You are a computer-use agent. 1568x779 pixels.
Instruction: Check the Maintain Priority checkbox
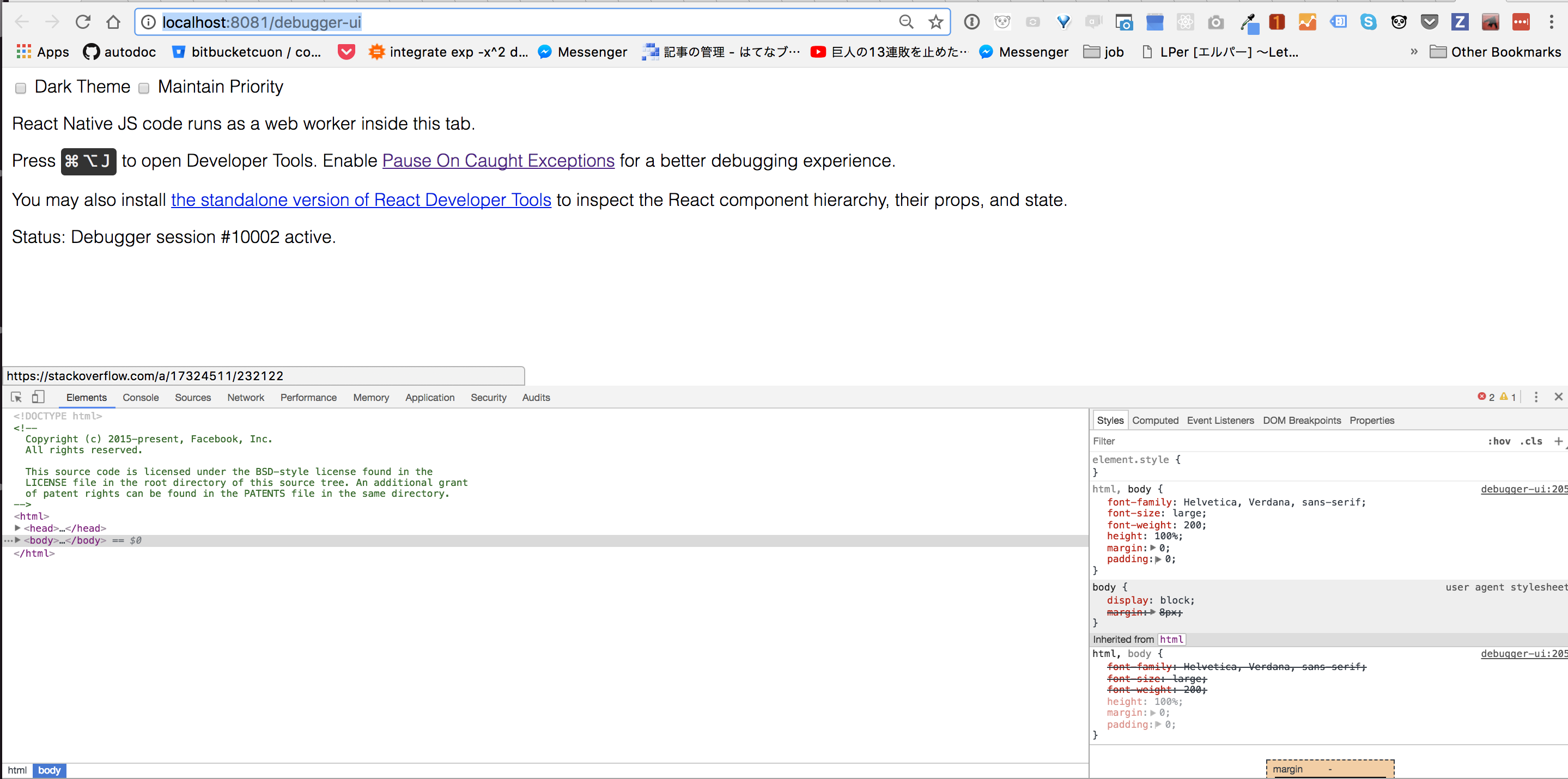pos(144,88)
